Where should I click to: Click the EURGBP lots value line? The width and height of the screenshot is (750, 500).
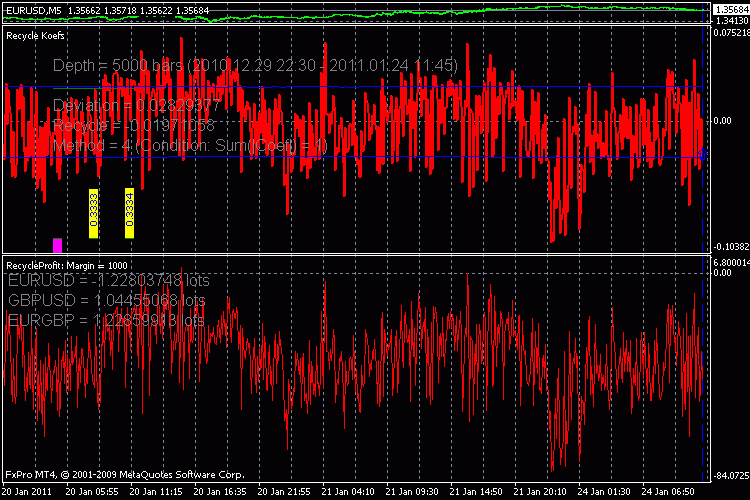tap(106, 321)
